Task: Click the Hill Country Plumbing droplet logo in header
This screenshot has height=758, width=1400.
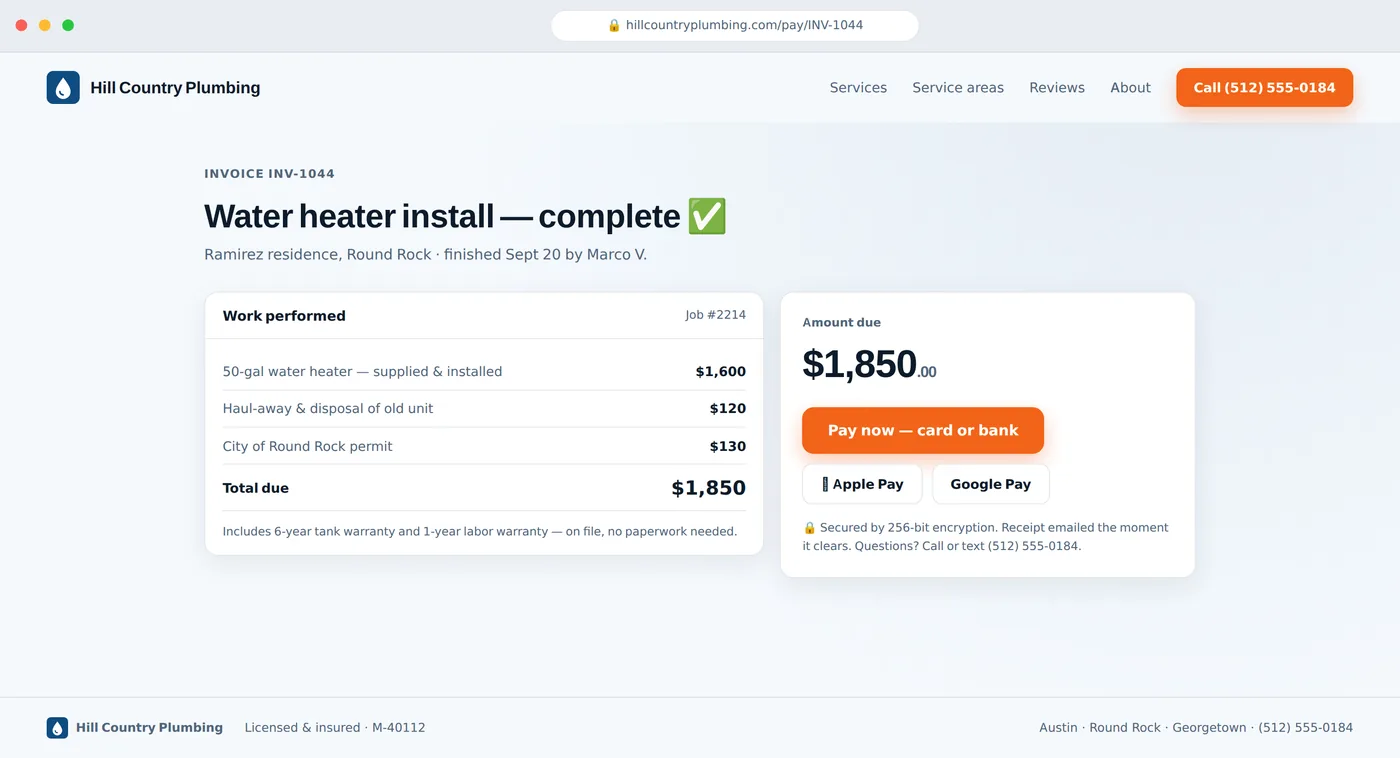Action: coord(63,87)
